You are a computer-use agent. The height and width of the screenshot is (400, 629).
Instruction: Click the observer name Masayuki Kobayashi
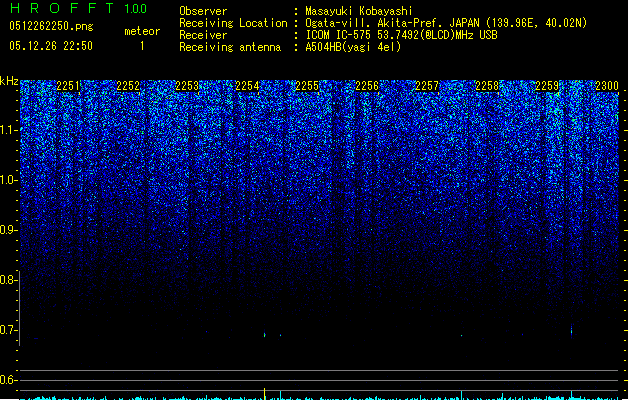click(359, 11)
